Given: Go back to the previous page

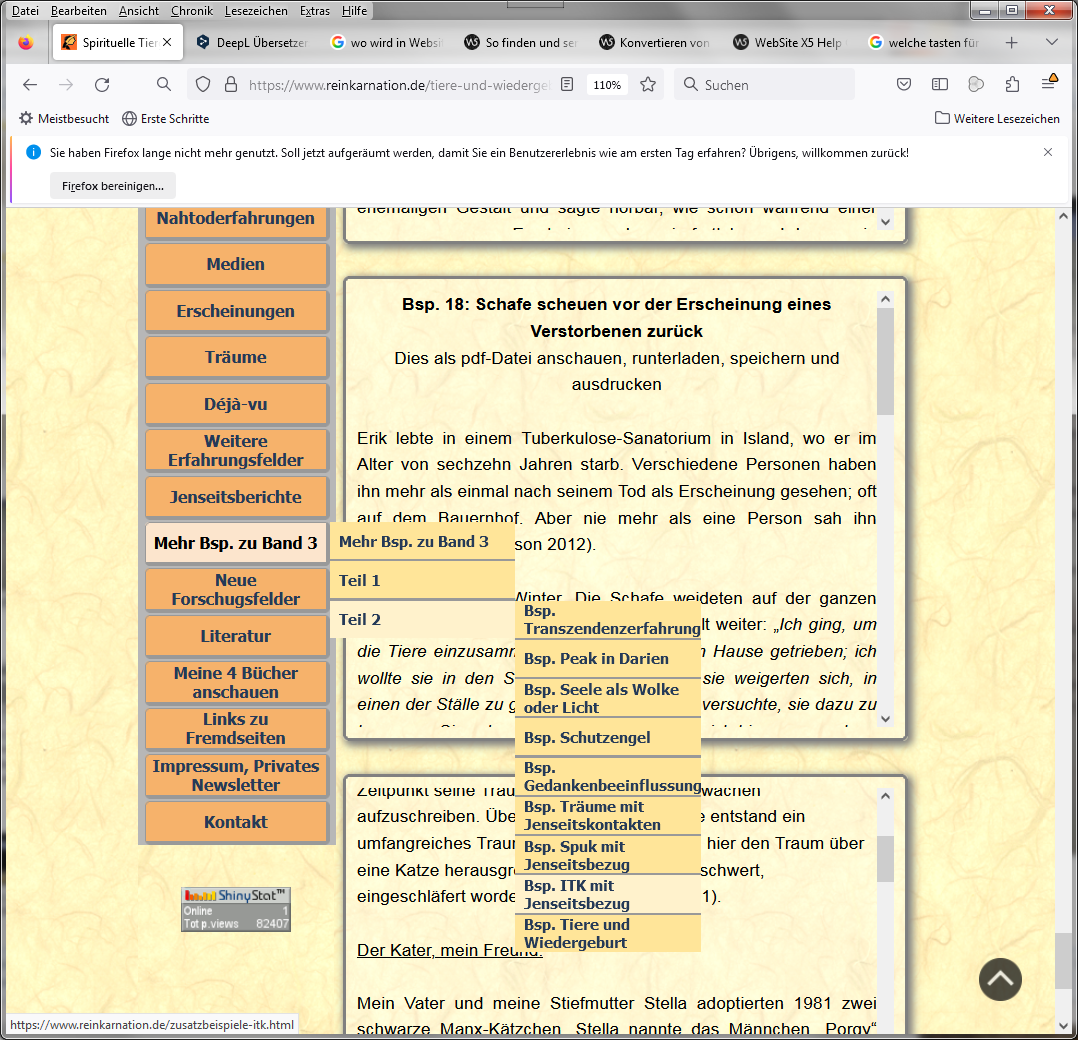Looking at the screenshot, I should click(x=30, y=85).
